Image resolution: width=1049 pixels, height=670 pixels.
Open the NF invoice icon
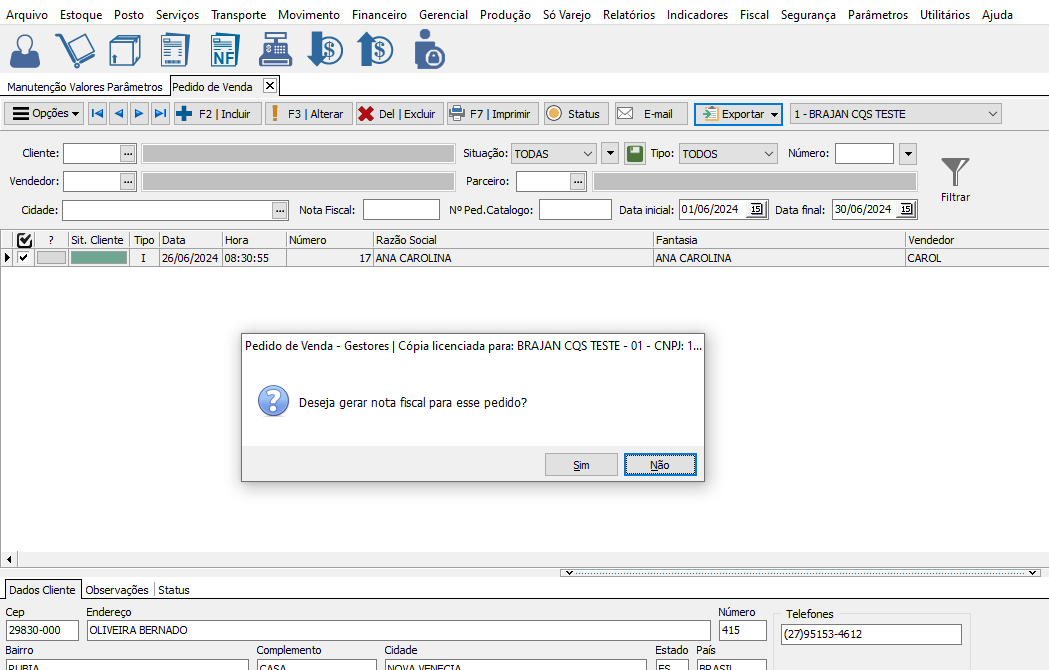click(x=224, y=50)
